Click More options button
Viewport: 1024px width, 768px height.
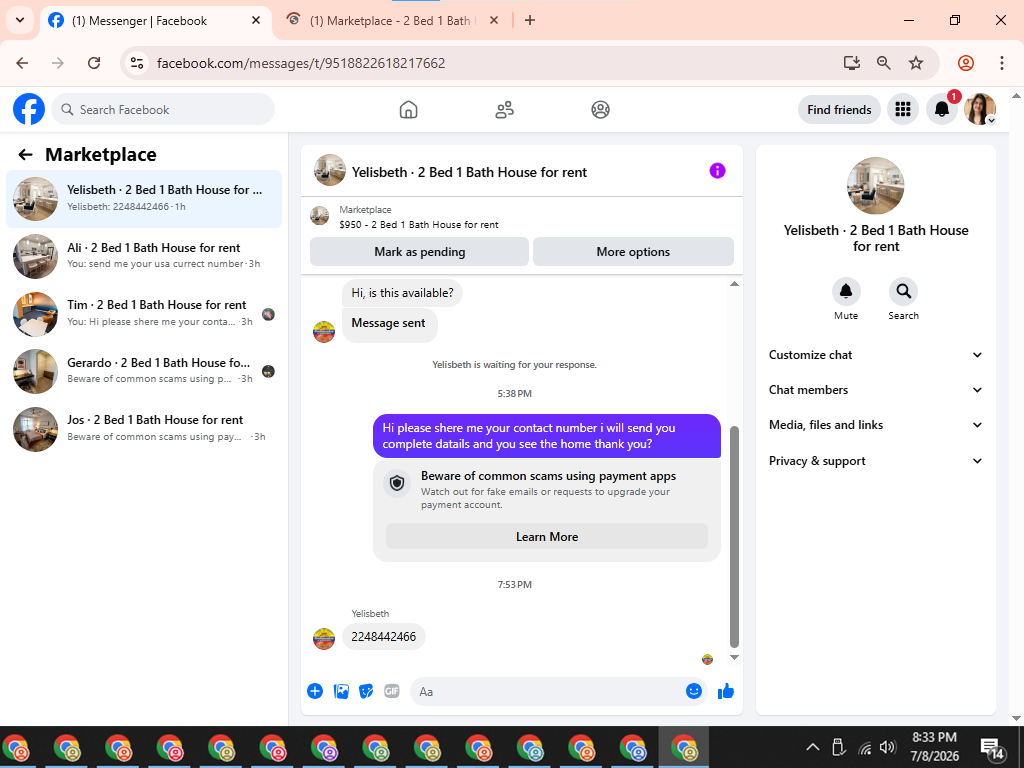pos(633,251)
